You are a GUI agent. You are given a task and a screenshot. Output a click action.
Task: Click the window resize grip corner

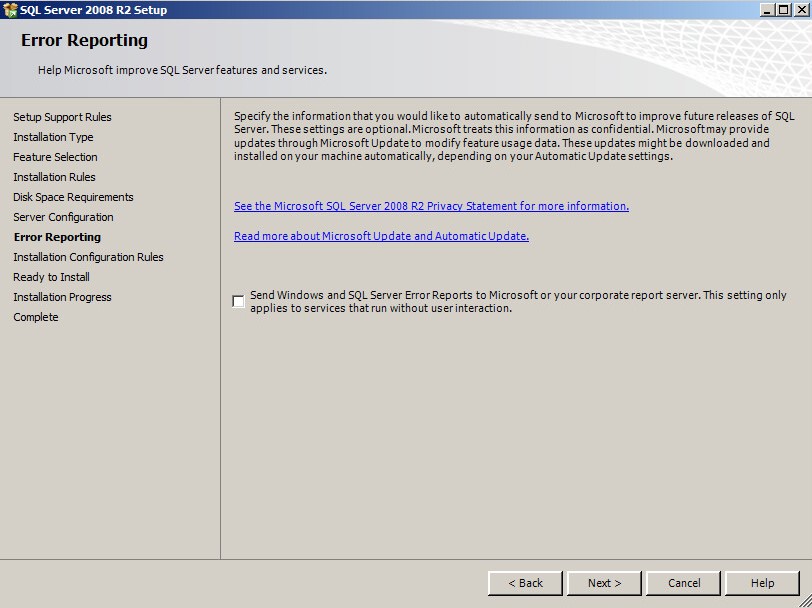805,601
